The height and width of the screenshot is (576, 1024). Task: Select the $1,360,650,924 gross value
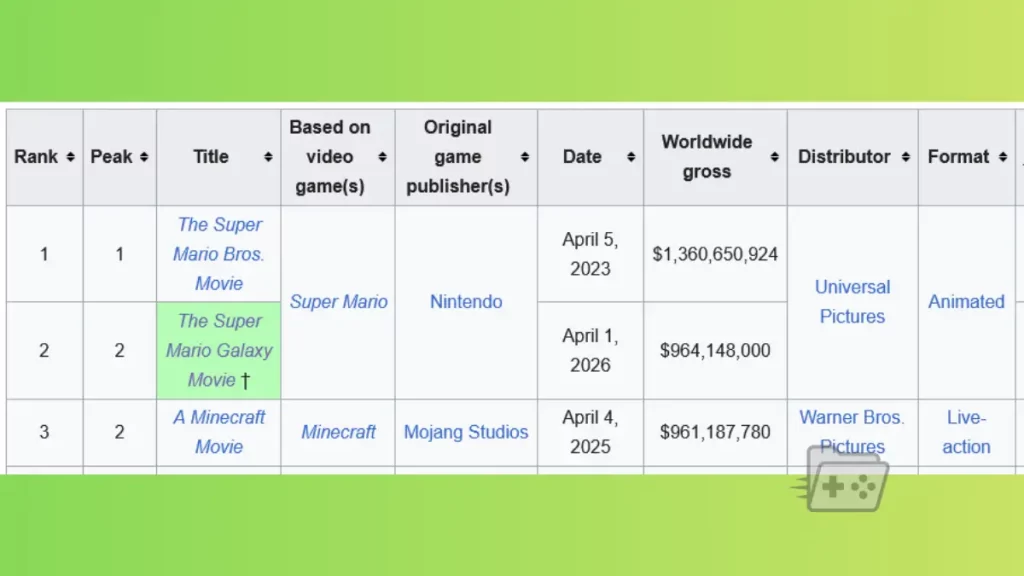click(x=715, y=254)
